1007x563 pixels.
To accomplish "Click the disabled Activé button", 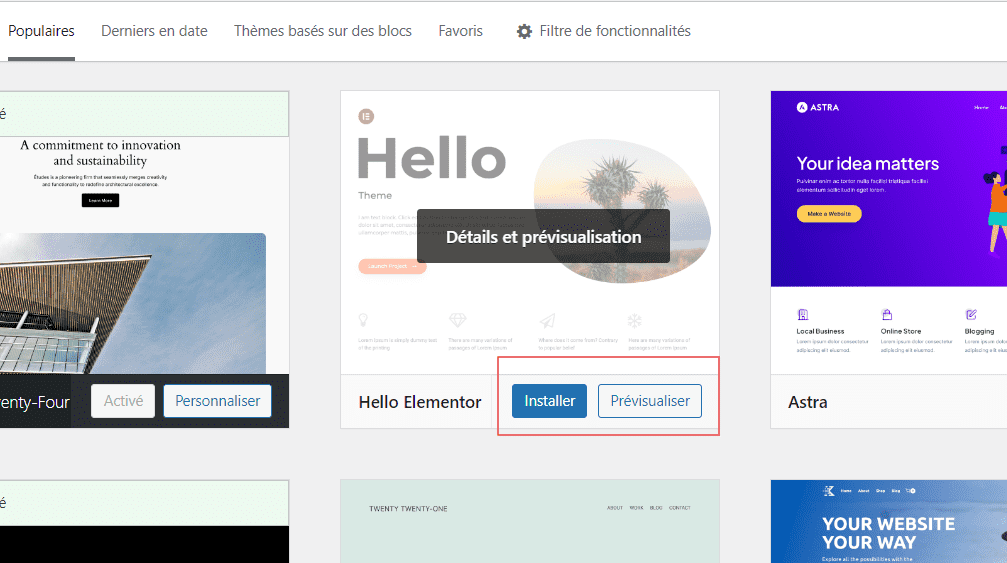I will 123,401.
